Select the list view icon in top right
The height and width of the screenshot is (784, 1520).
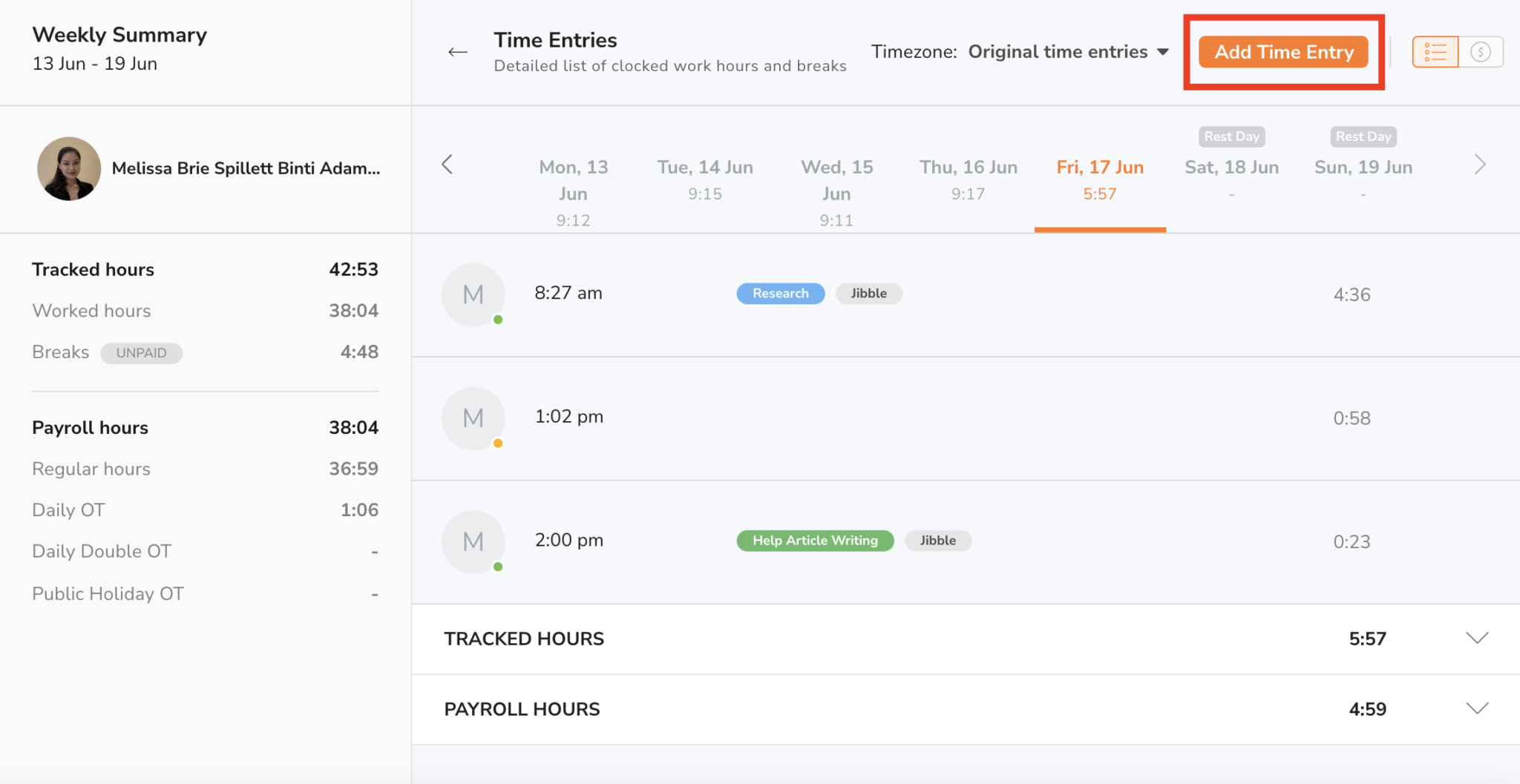1435,51
